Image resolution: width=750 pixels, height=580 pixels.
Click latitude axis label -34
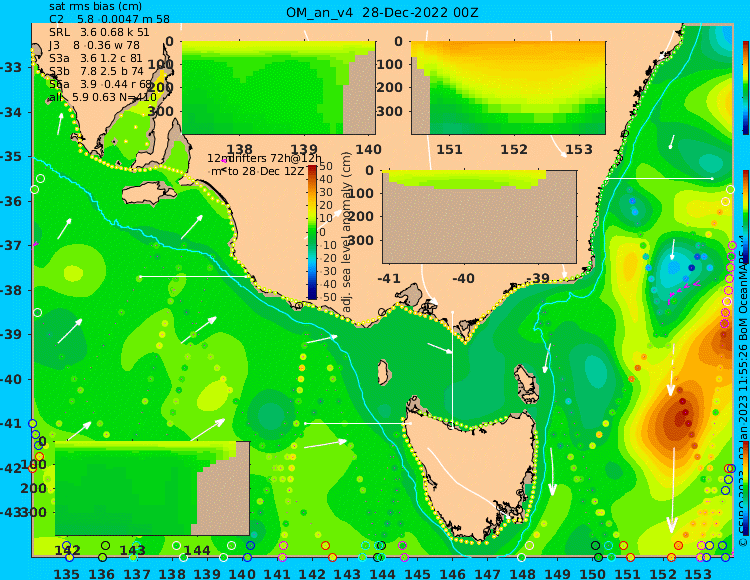pyautogui.click(x=11, y=112)
